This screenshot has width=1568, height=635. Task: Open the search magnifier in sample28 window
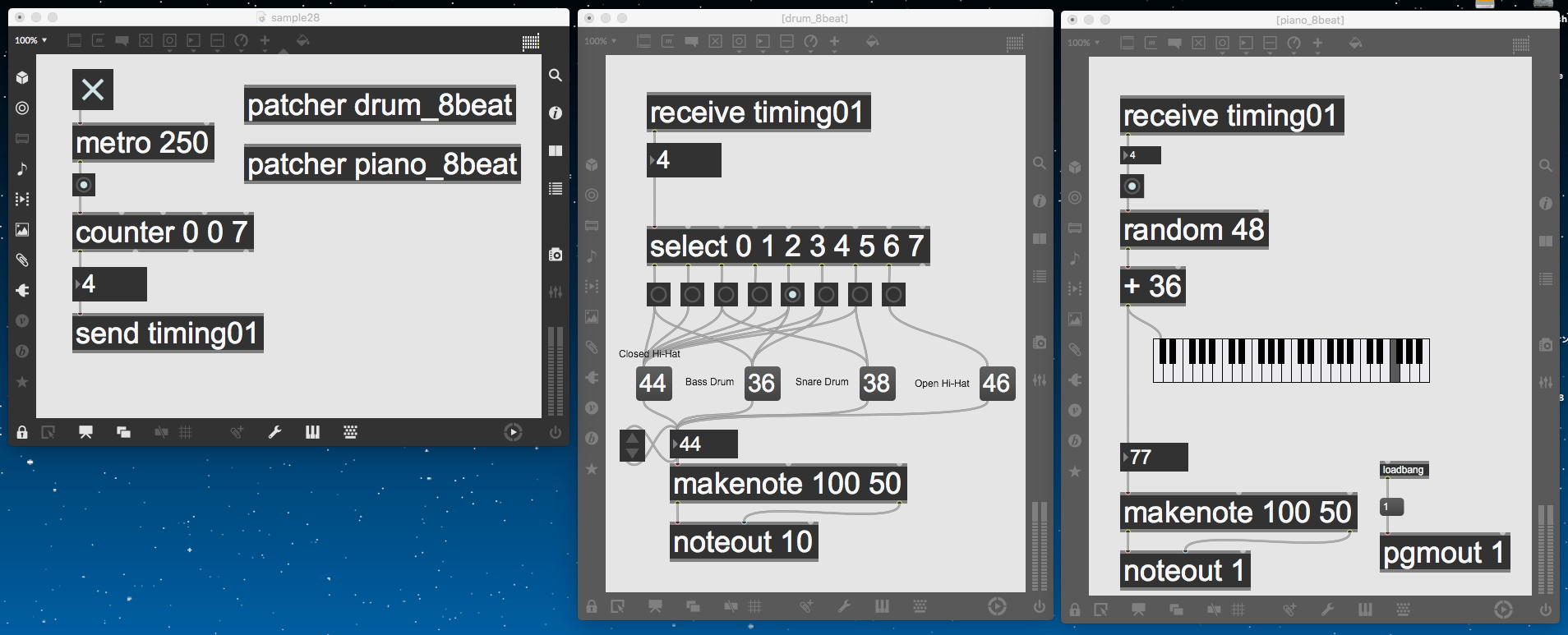coord(556,76)
